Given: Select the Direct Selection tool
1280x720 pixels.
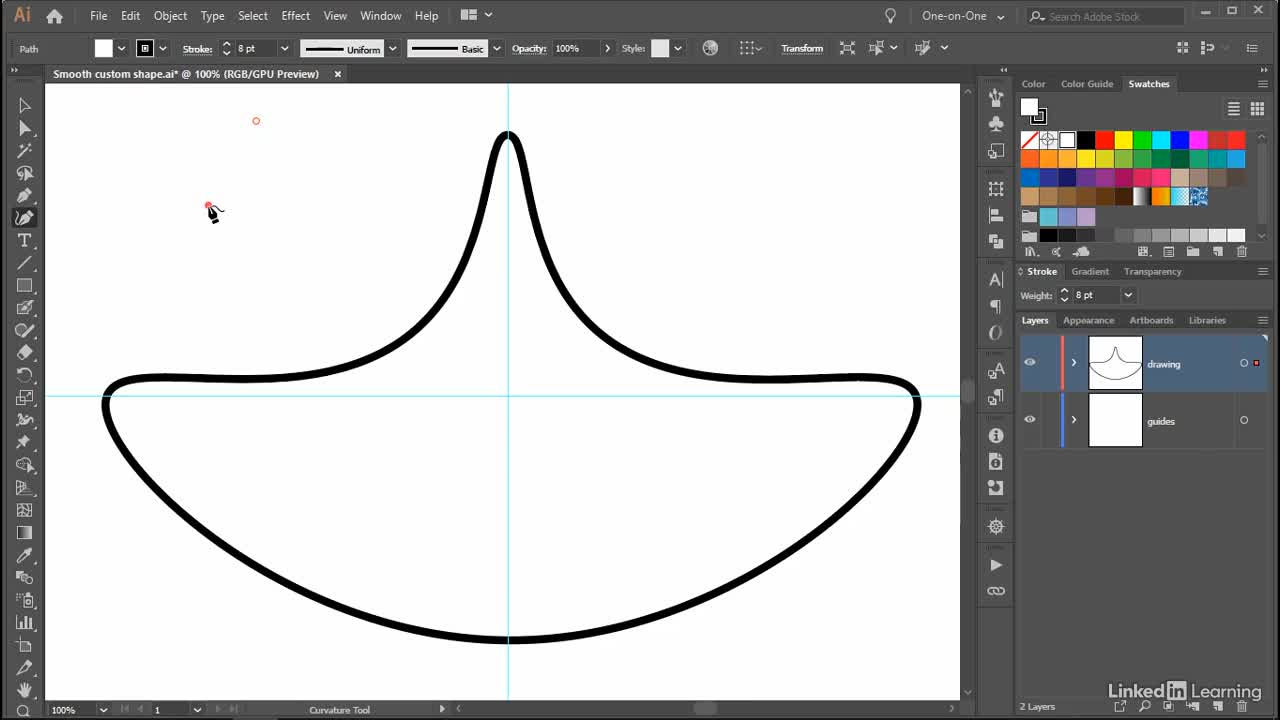Looking at the screenshot, I should pos(24,128).
